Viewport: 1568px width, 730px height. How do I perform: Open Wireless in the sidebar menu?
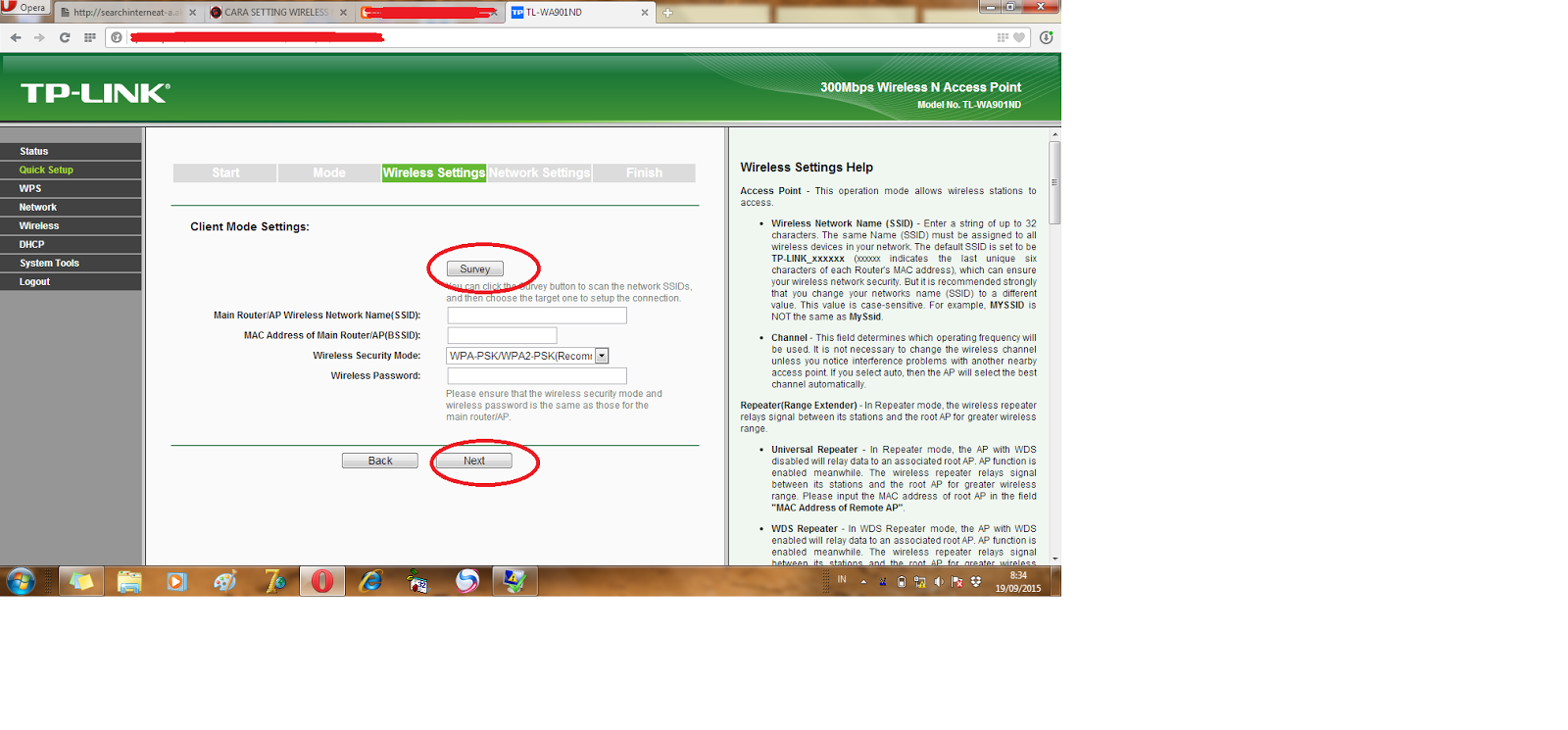pyautogui.click(x=71, y=225)
